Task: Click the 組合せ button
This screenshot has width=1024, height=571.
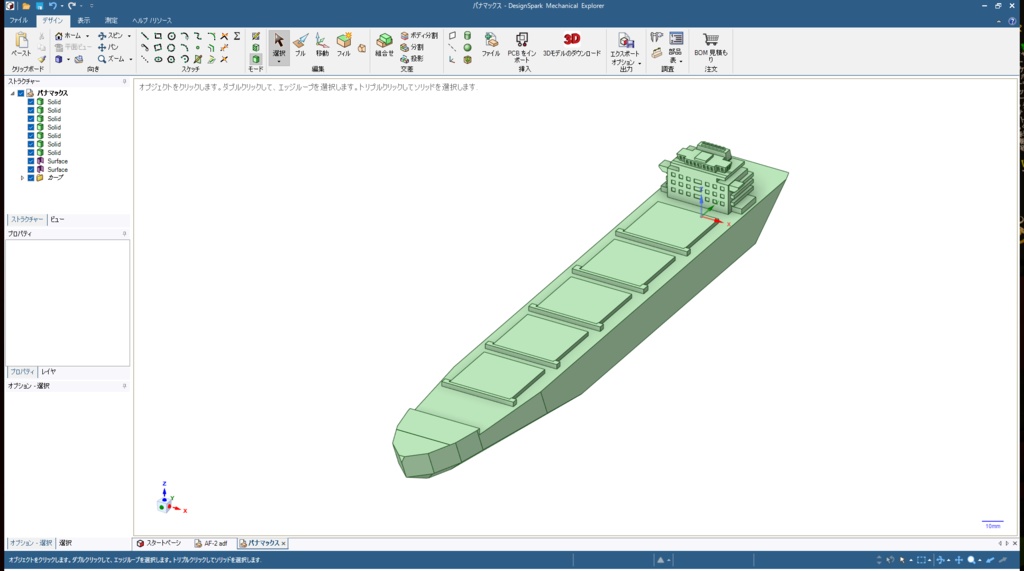Action: [384, 45]
